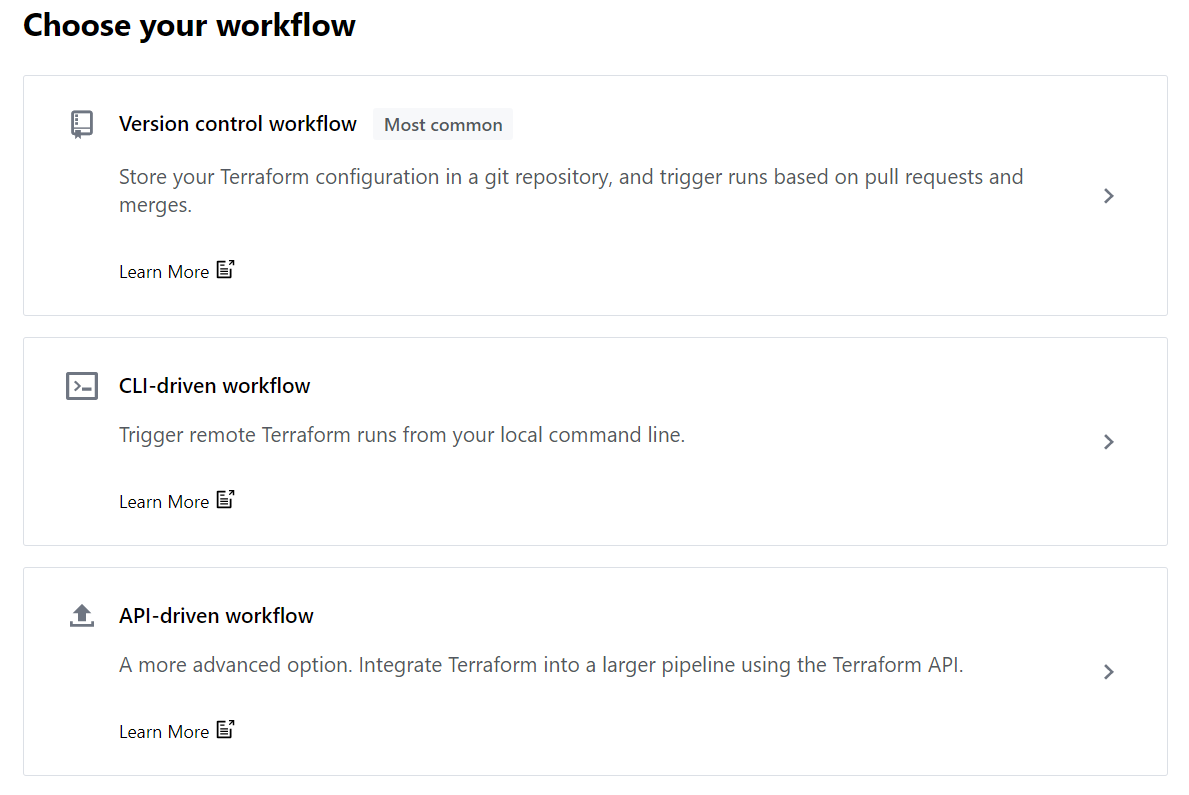Select the Version control workflow title

point(238,124)
